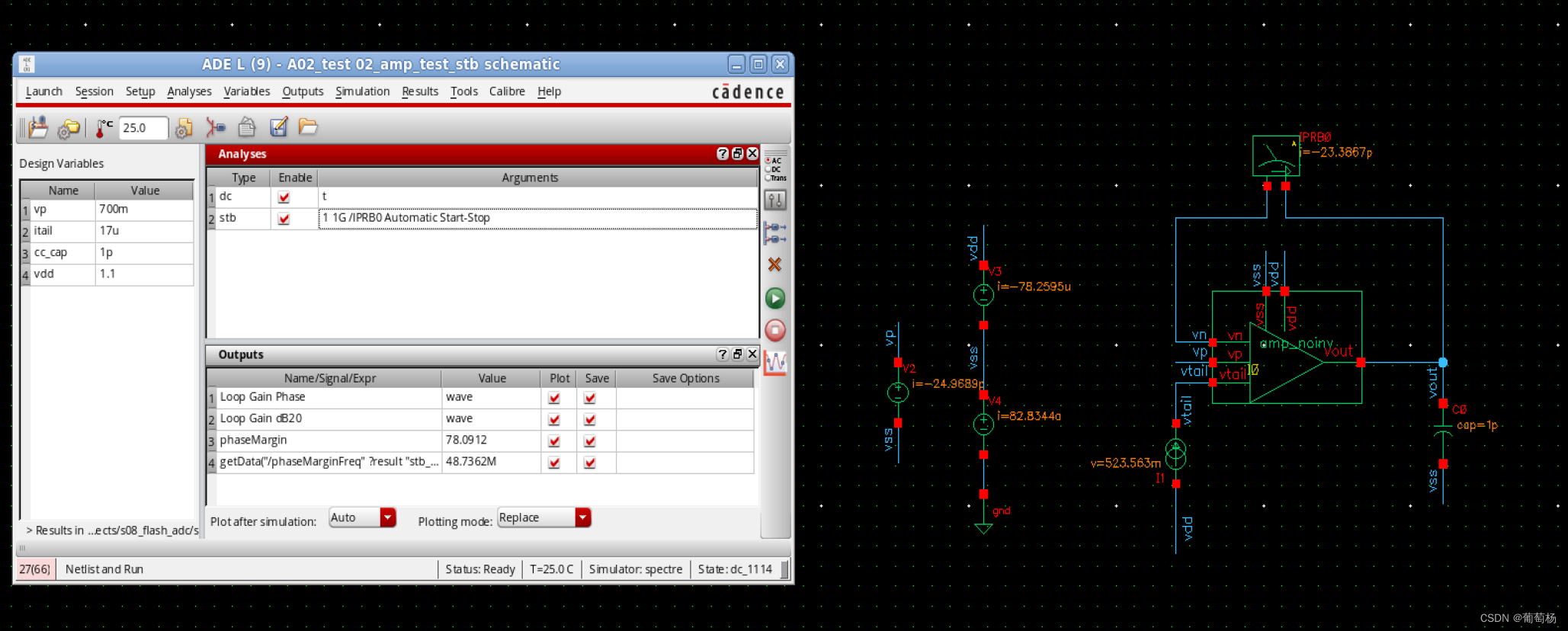The image size is (1568, 631).
Task: Select the I1 current source symbol in schematic
Action: coord(1176,454)
